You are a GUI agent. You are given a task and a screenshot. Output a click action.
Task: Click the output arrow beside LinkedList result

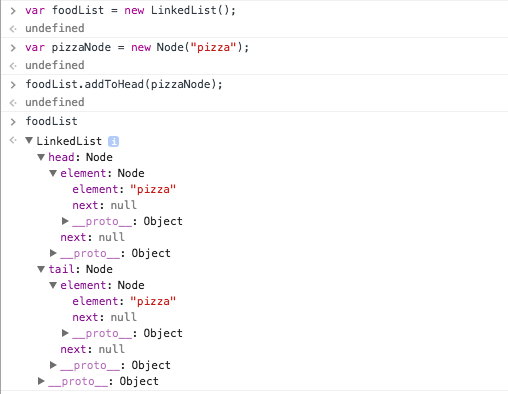[13, 140]
